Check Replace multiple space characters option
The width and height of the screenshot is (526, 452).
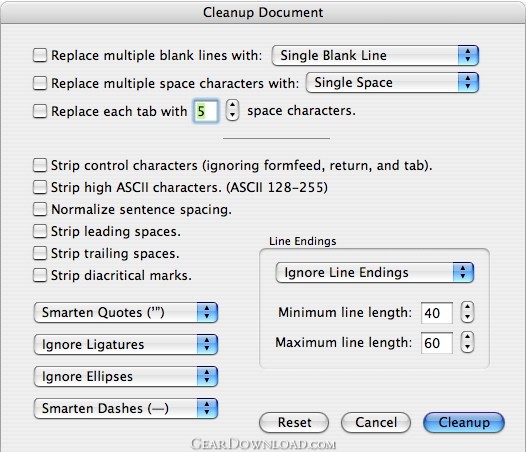click(40, 83)
